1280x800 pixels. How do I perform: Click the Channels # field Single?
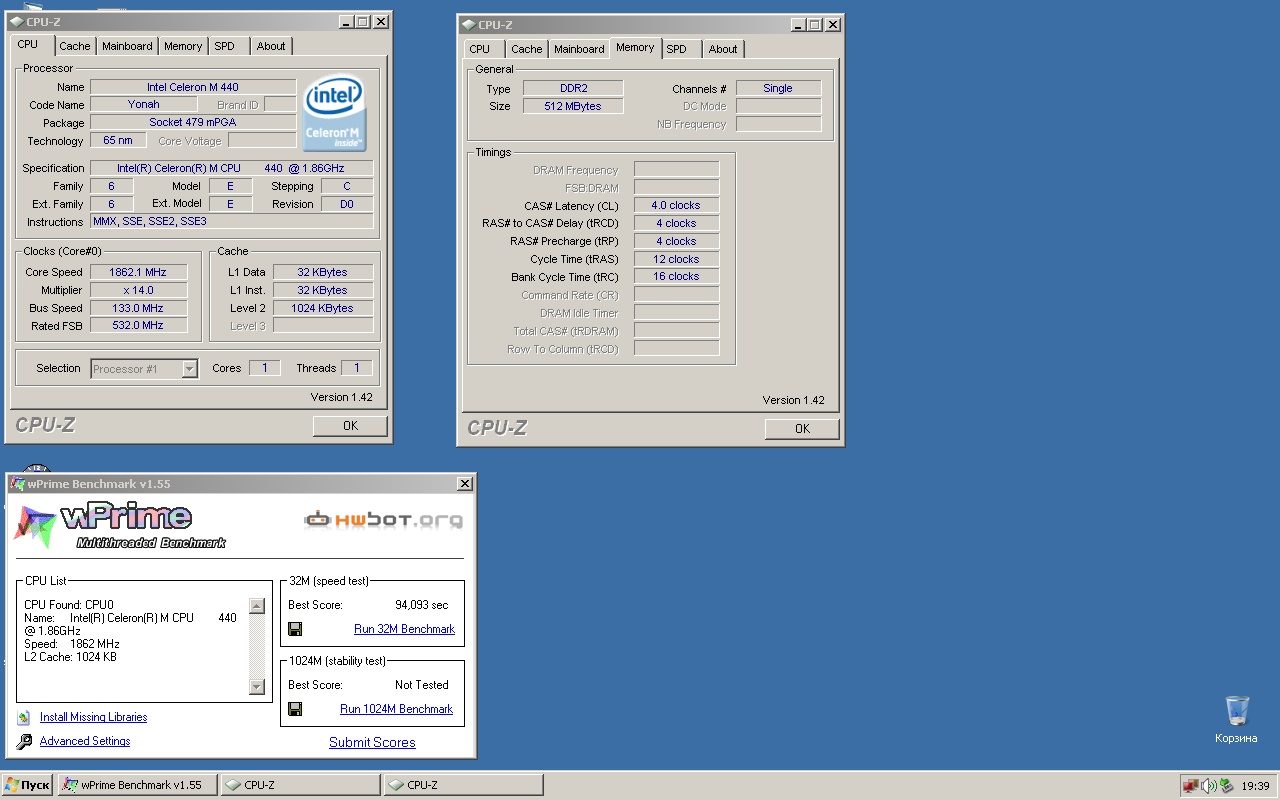click(x=778, y=88)
